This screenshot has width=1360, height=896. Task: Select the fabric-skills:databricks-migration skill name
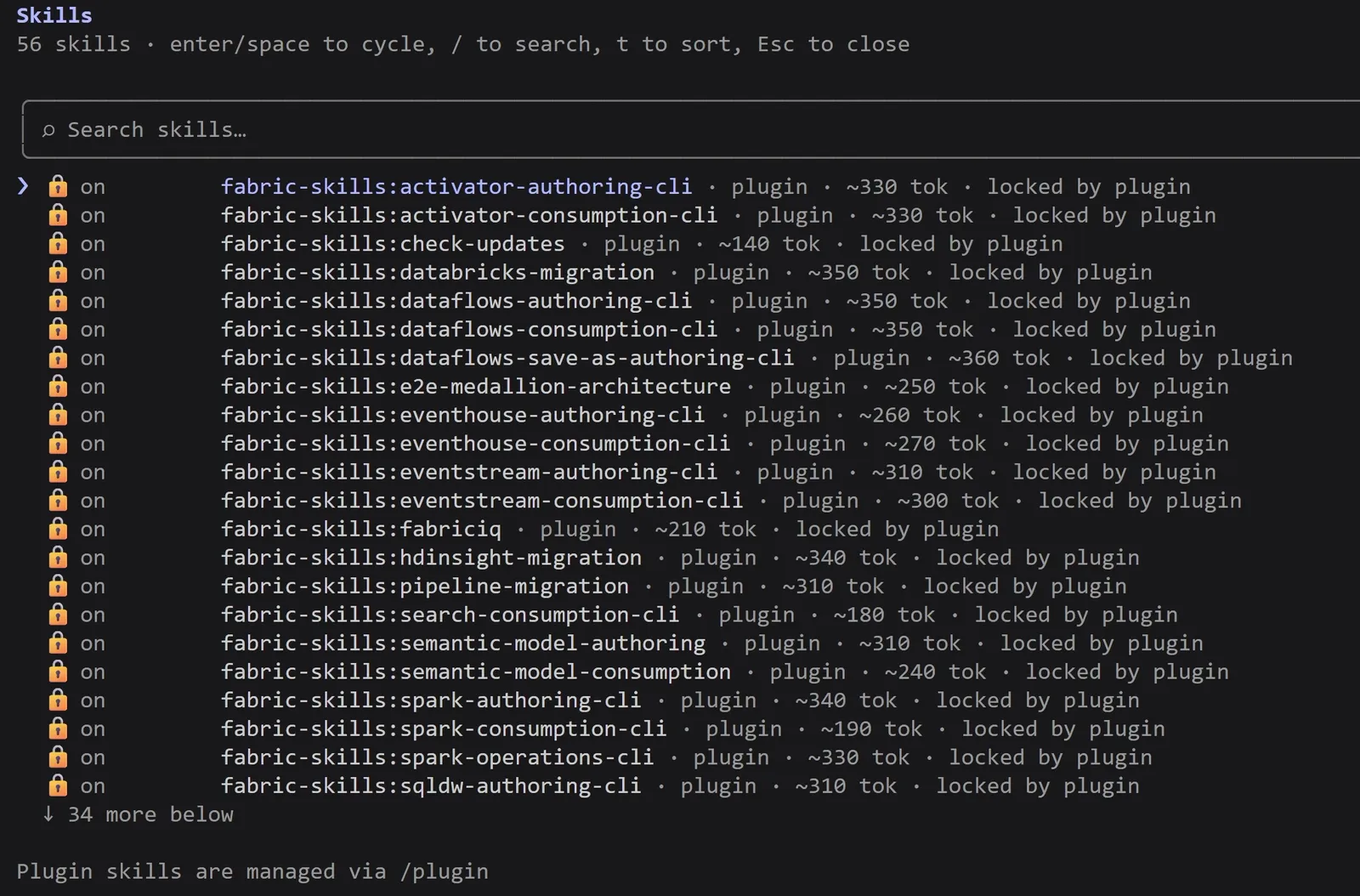[x=438, y=273]
